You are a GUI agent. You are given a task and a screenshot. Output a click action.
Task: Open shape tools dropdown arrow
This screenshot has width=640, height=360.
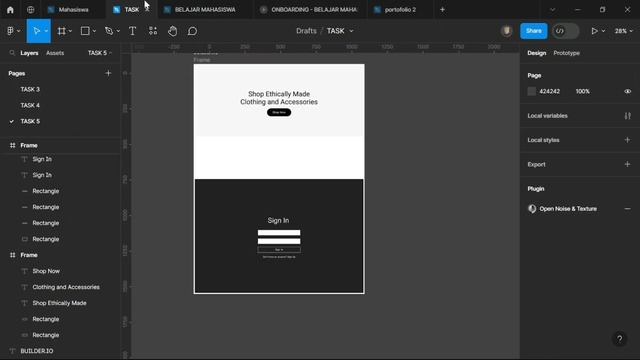94,31
